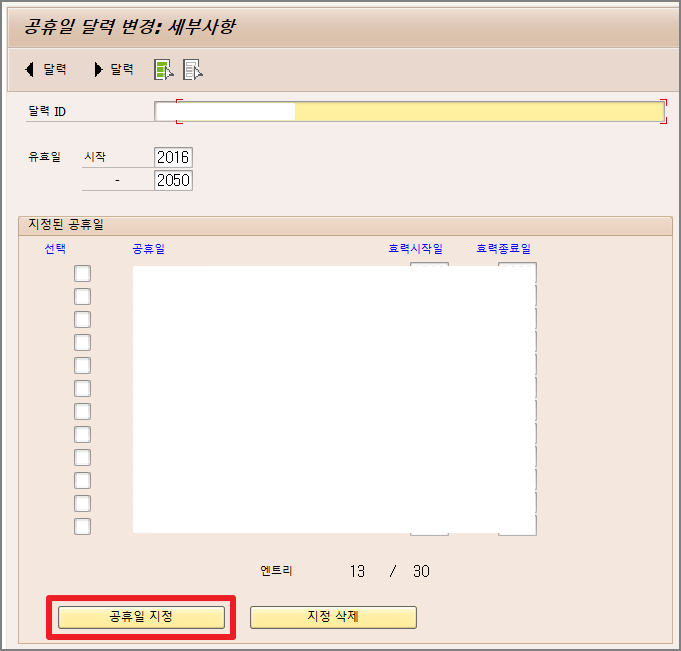Tick the fifth checkbox in 선택 column
This screenshot has height=651, width=681.
(83, 366)
